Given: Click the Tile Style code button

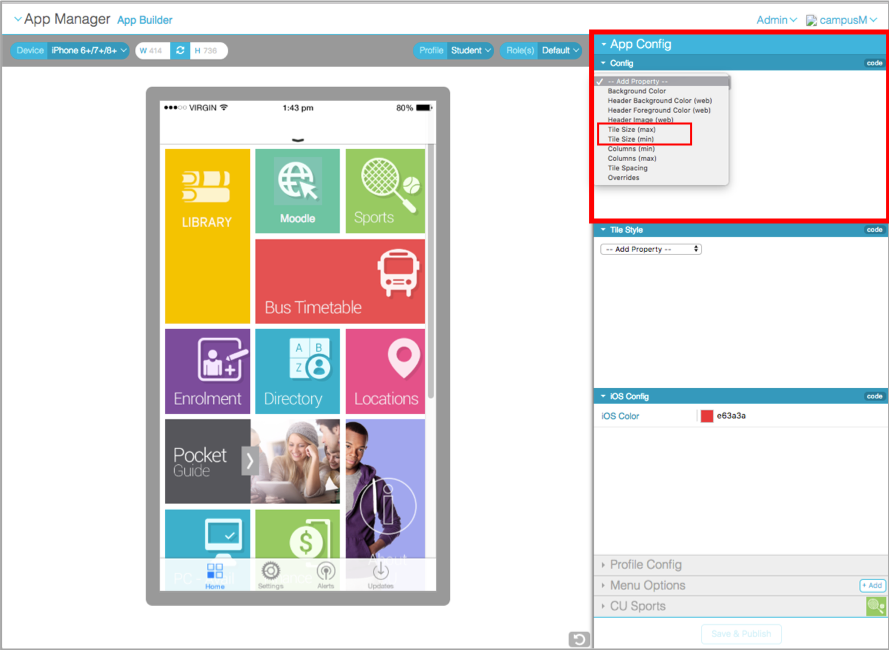Looking at the screenshot, I should click(x=874, y=230).
